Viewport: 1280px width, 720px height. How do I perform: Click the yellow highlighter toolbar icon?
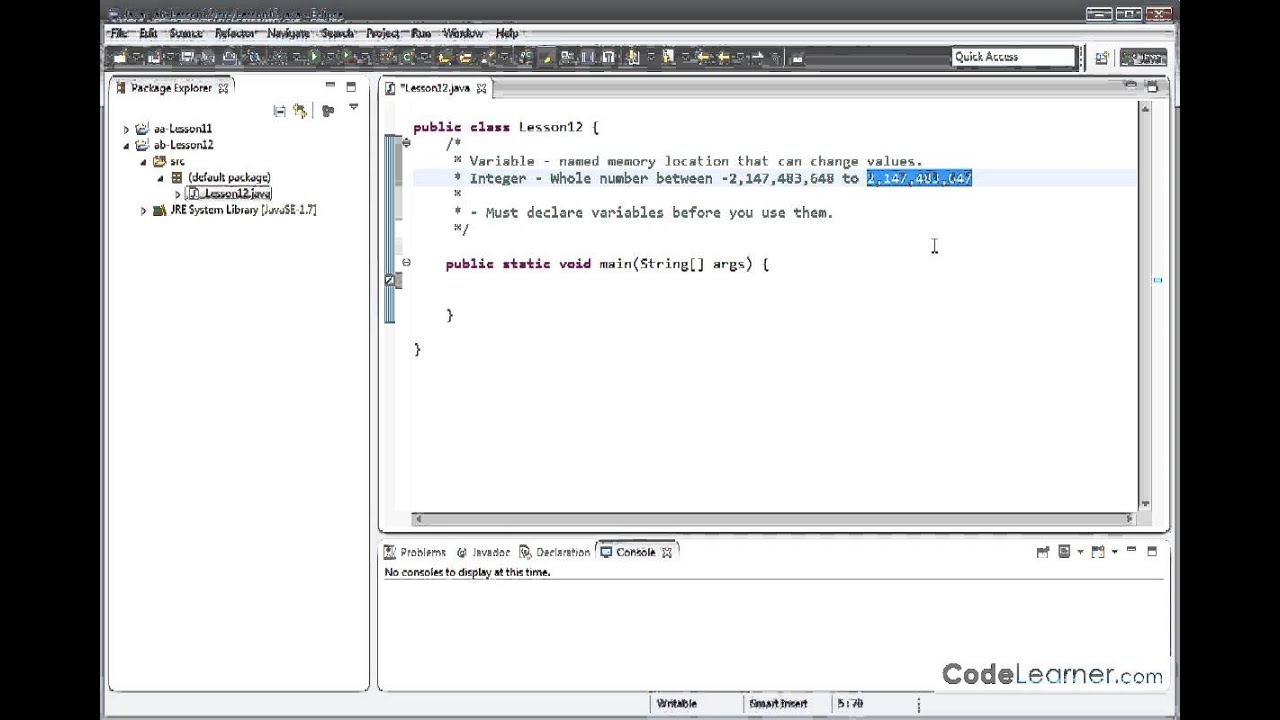[x=547, y=57]
